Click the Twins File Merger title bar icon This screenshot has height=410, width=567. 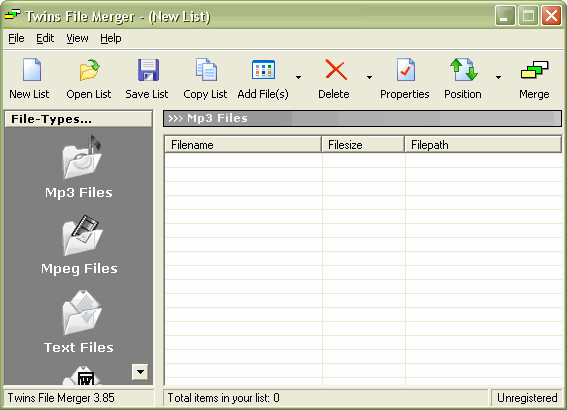[x=12, y=15]
